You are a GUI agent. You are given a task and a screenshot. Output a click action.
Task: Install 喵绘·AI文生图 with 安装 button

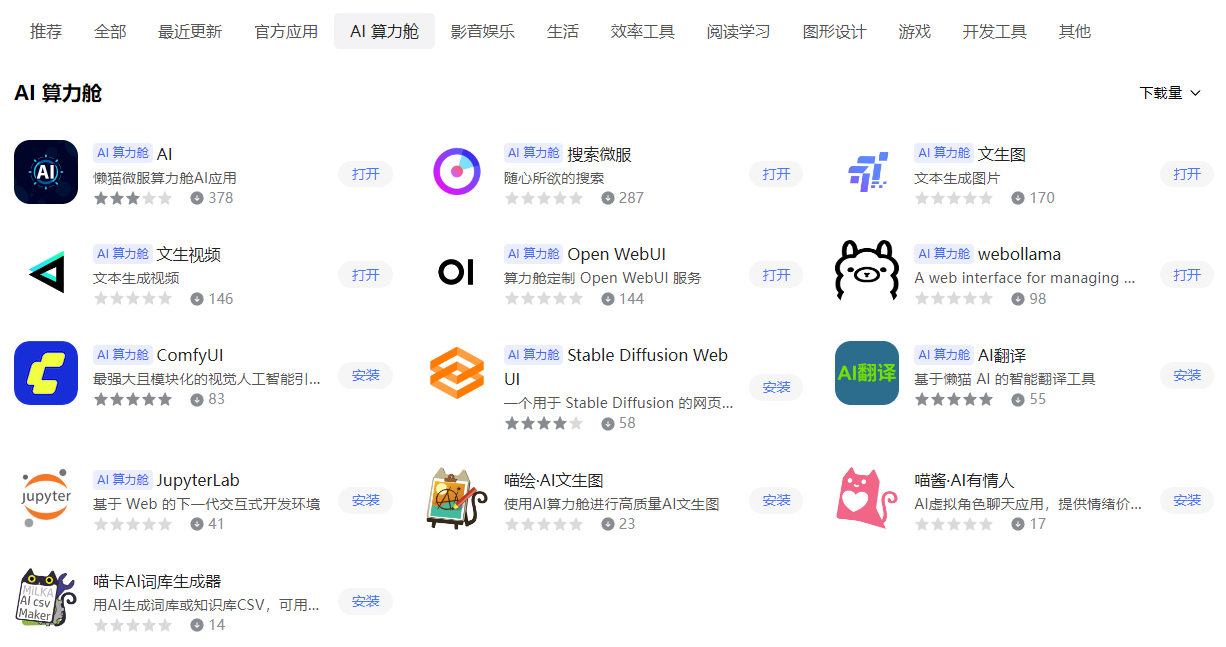776,501
